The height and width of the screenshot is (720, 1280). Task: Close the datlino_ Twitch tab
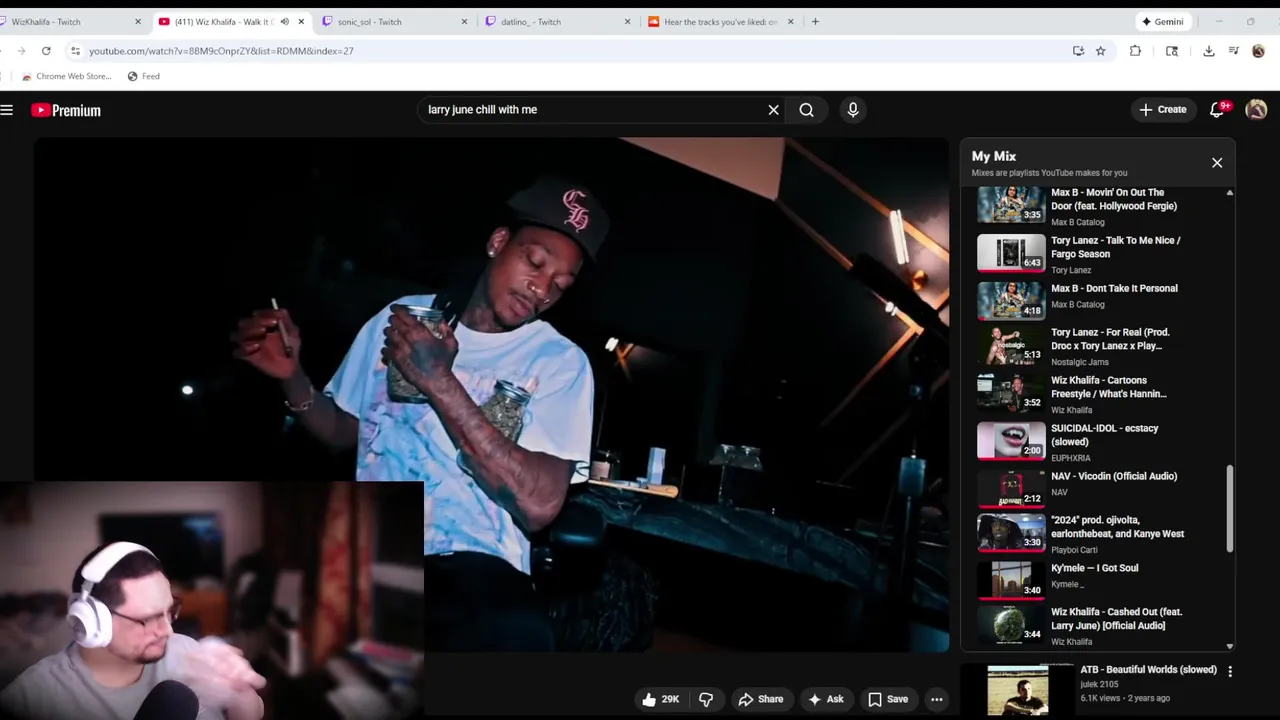[x=628, y=21]
